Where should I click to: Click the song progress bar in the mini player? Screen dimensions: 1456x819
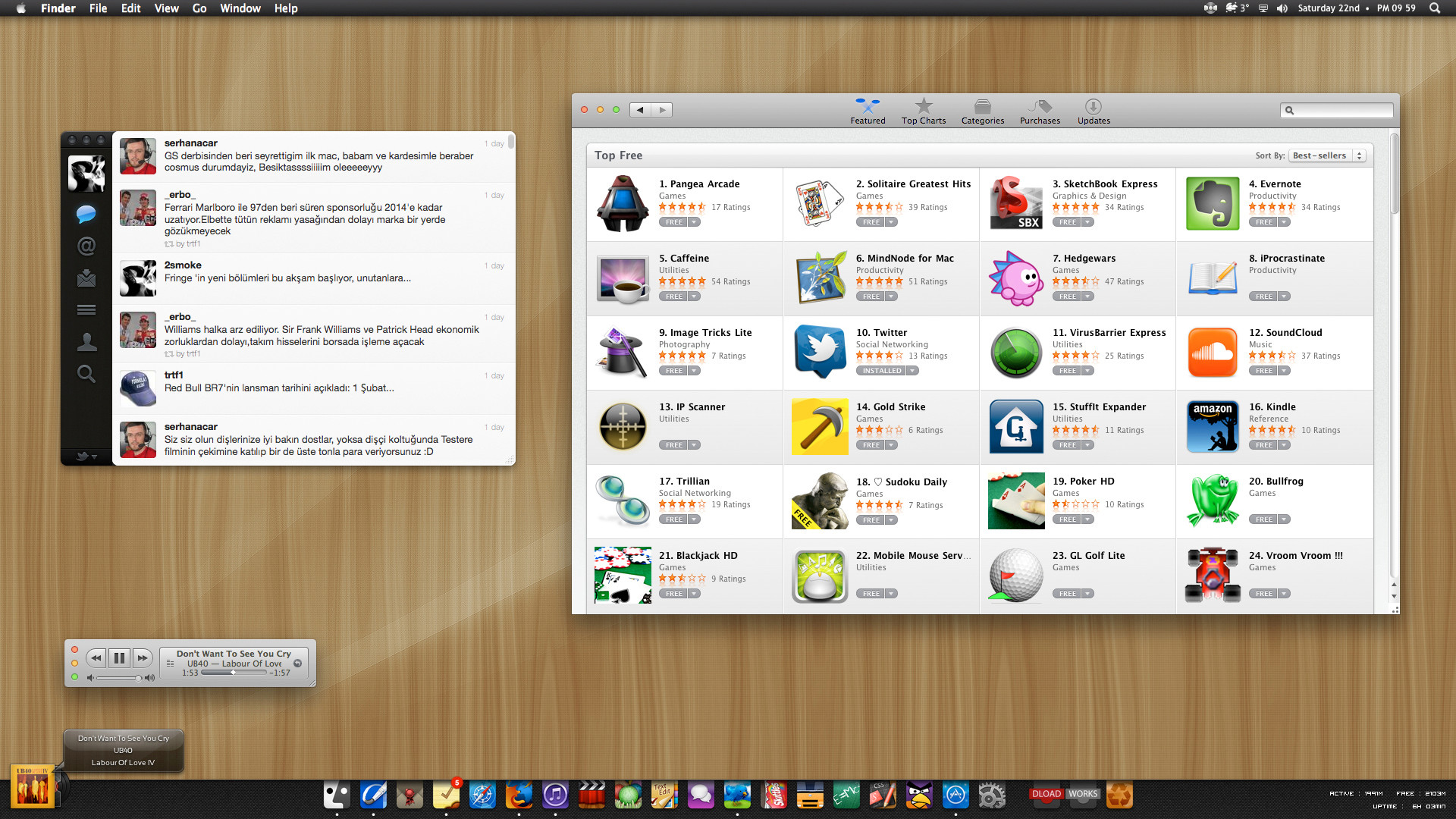coord(234,673)
